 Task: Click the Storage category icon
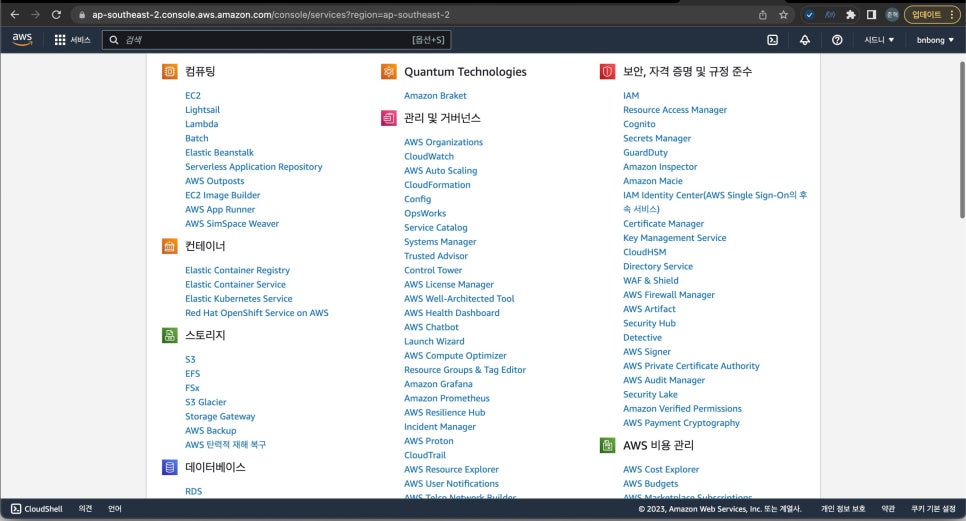pyautogui.click(x=169, y=335)
